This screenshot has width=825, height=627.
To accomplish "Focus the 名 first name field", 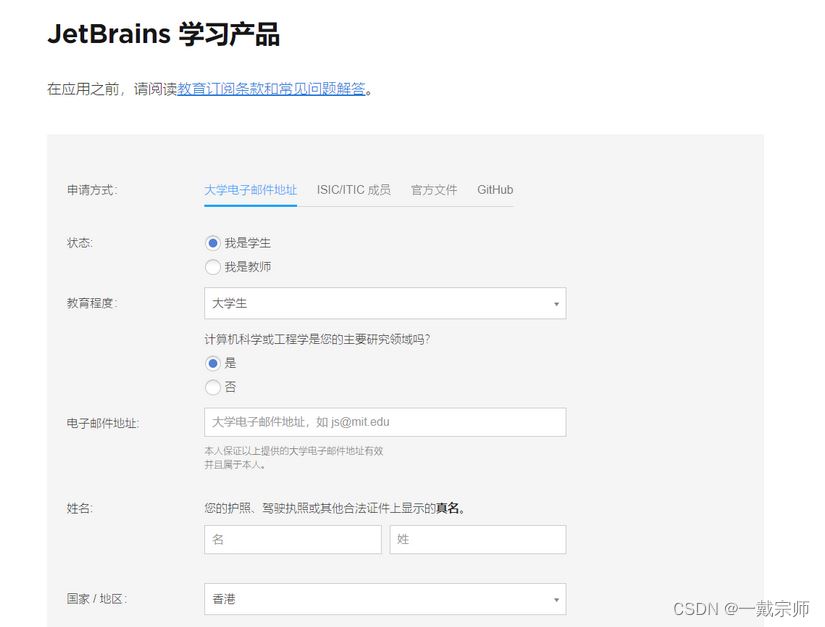I will click(x=293, y=539).
